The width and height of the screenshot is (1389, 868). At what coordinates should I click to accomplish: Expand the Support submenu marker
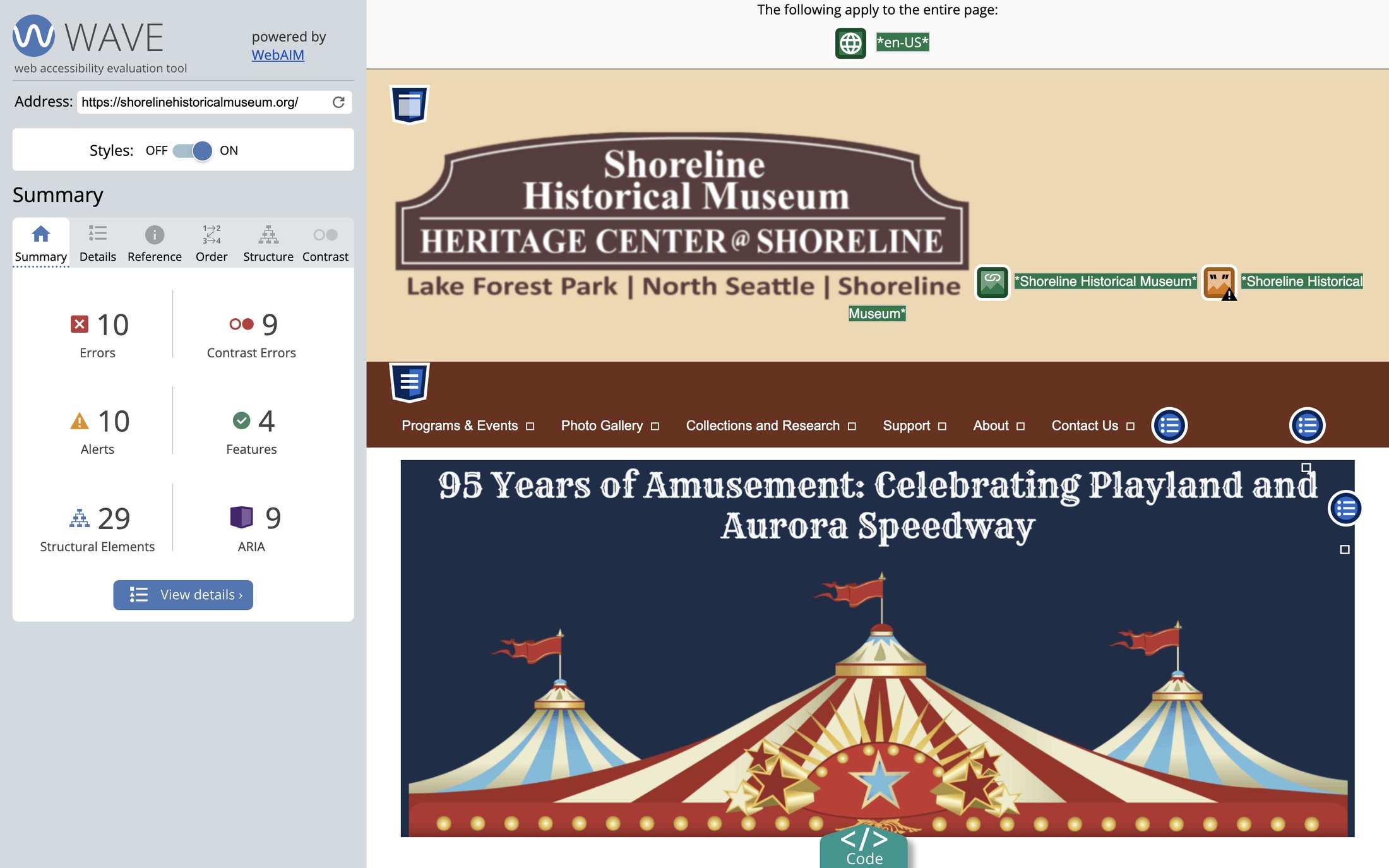942,426
